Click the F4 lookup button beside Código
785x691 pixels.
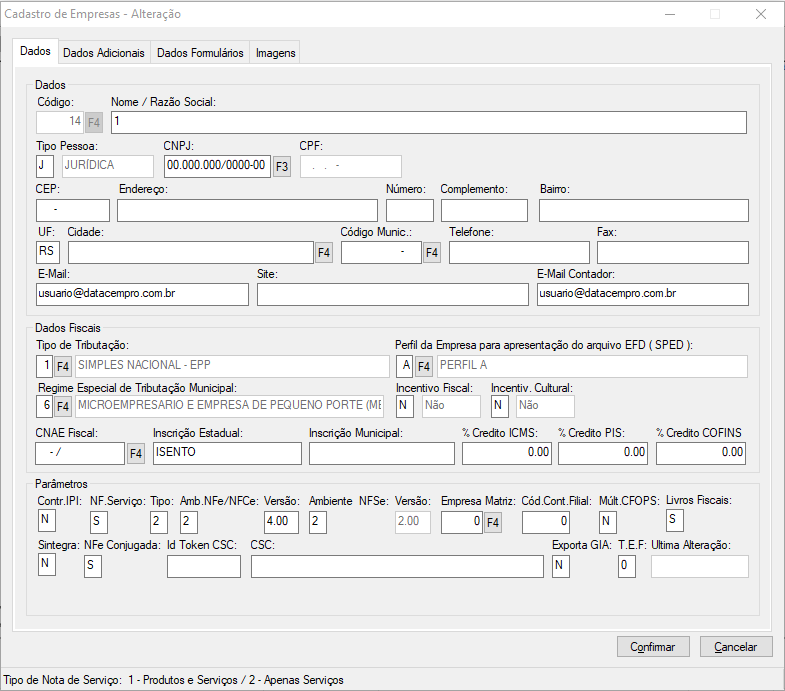[94, 123]
